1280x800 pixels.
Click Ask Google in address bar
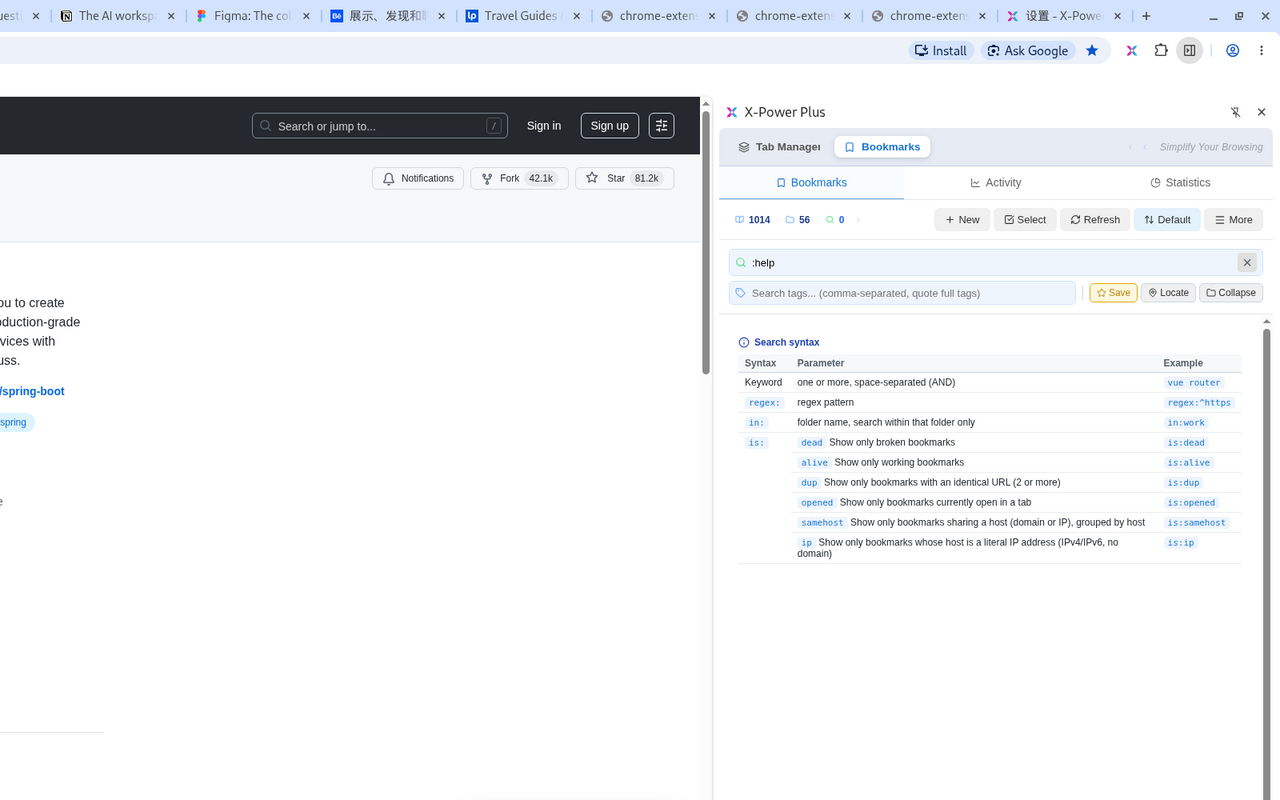tap(1027, 51)
